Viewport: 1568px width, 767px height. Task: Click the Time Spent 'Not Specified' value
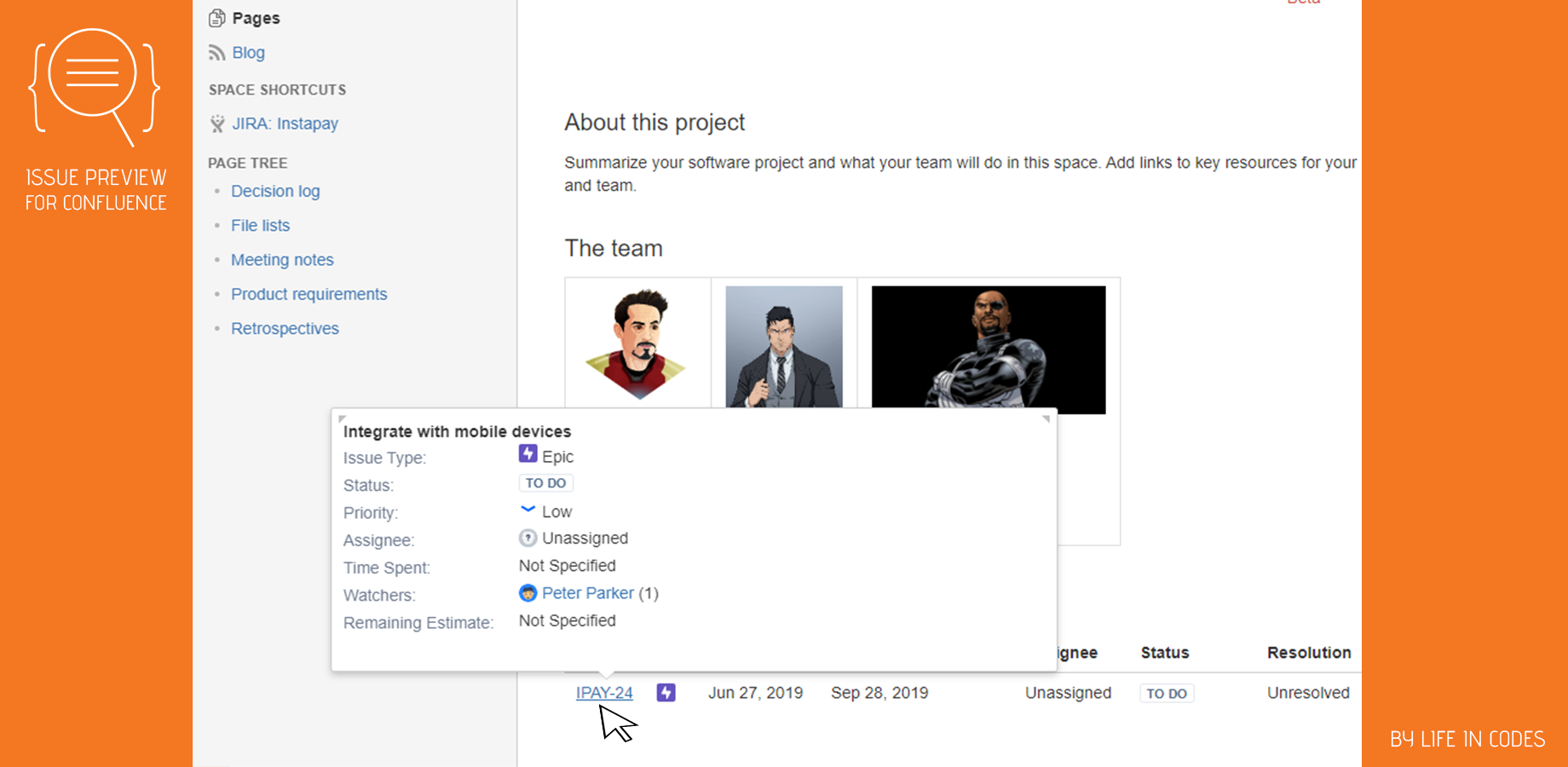(x=568, y=566)
